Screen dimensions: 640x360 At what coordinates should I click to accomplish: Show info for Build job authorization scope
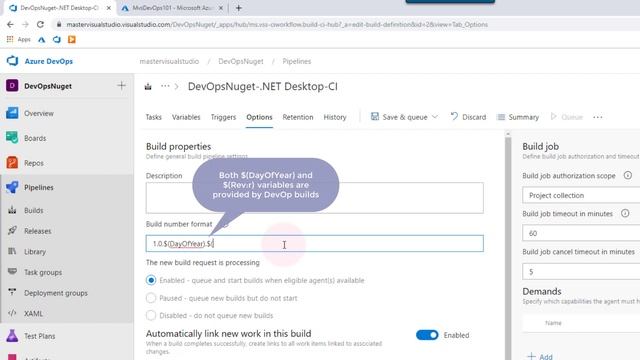[x=628, y=176]
